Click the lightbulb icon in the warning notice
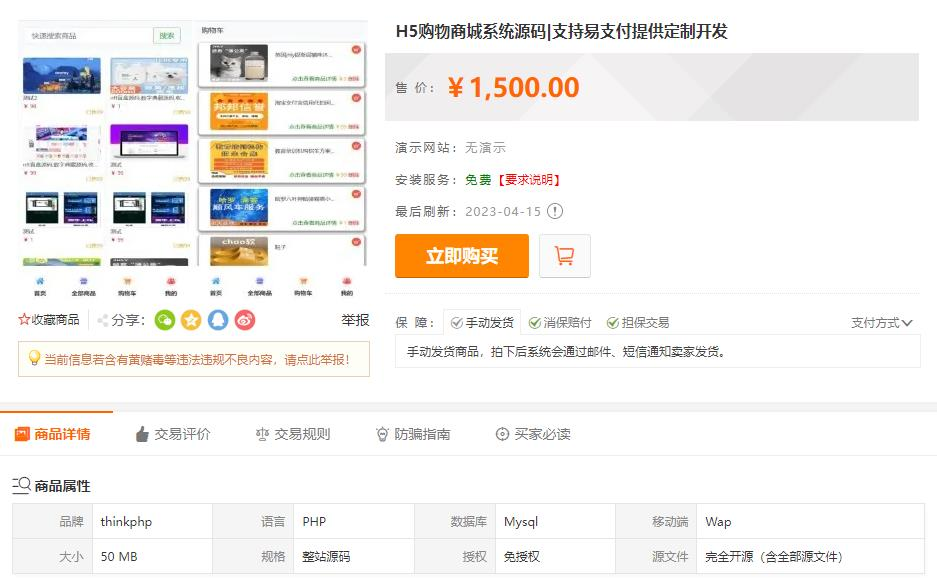937x578 pixels. 33,358
